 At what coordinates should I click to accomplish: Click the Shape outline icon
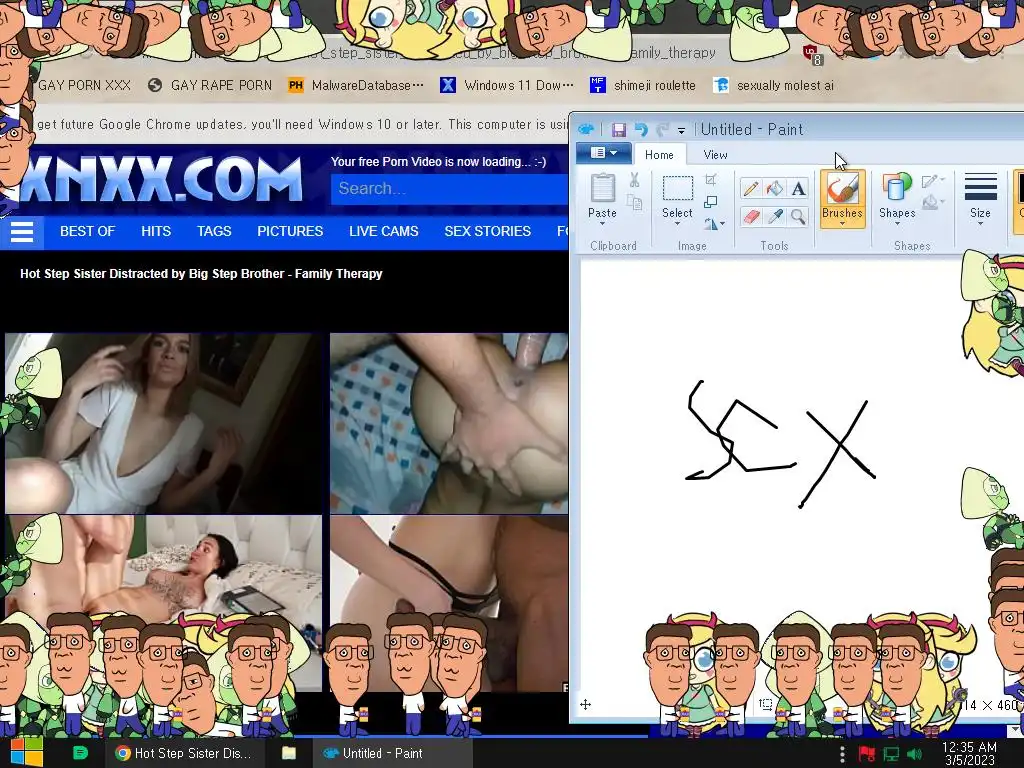click(x=930, y=181)
